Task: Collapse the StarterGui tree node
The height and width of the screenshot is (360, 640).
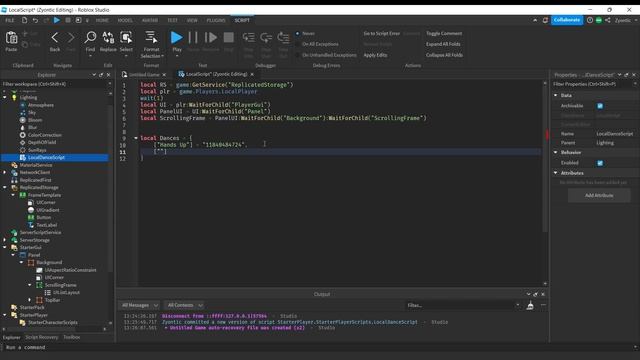Action: [5, 247]
